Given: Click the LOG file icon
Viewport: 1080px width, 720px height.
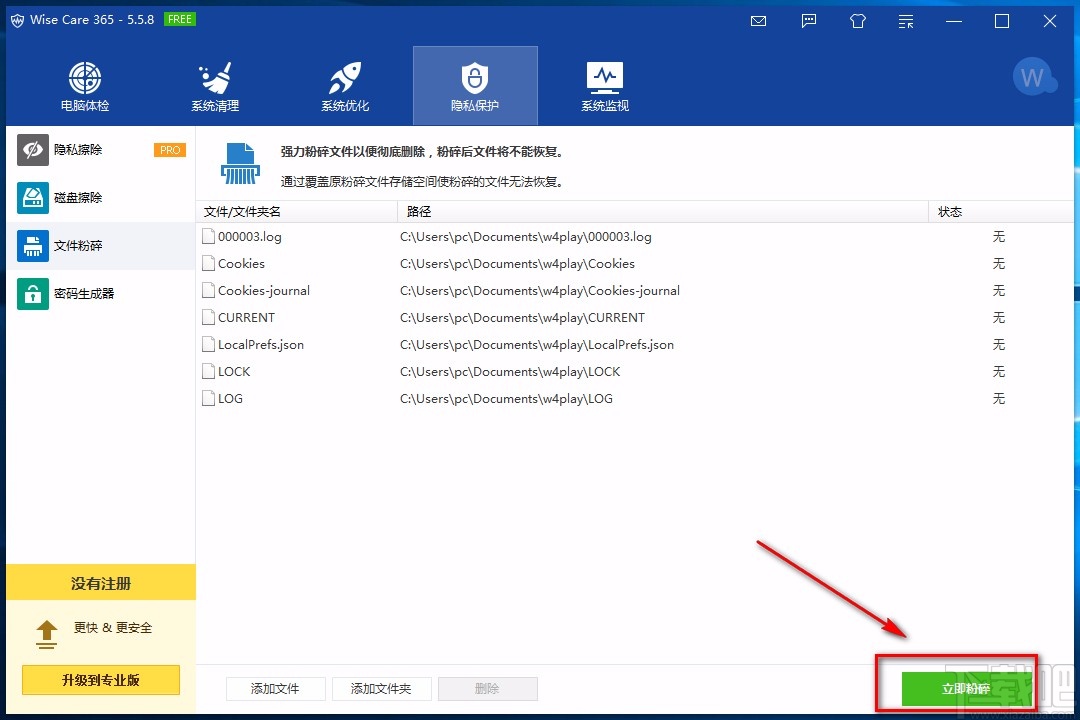Looking at the screenshot, I should pyautogui.click(x=208, y=398).
